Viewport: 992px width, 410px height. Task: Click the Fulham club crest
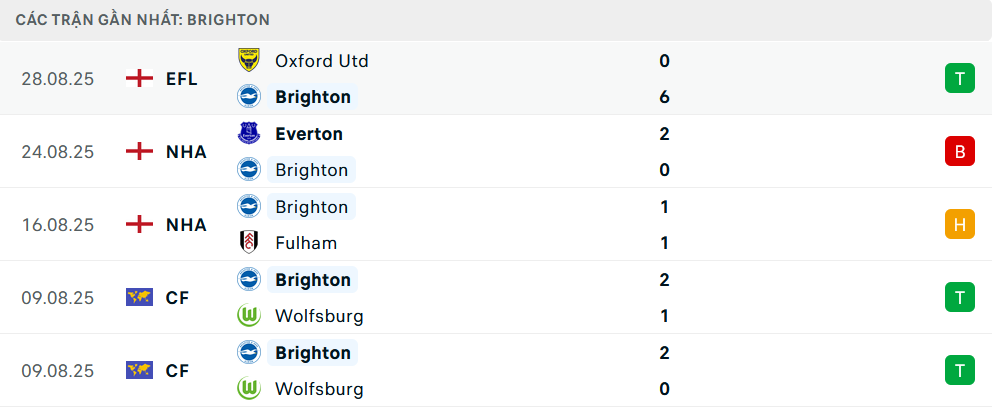pos(248,243)
